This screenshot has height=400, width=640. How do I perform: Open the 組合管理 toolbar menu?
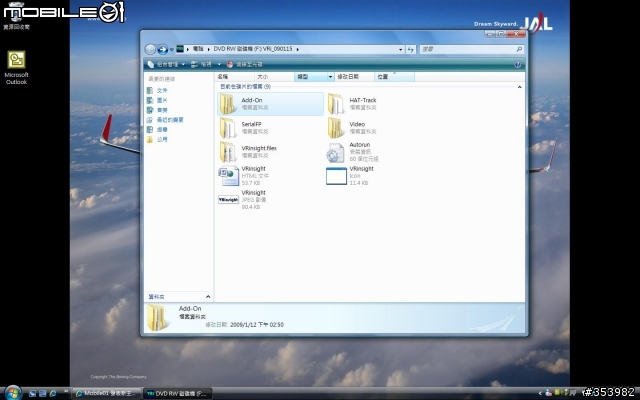[166, 64]
